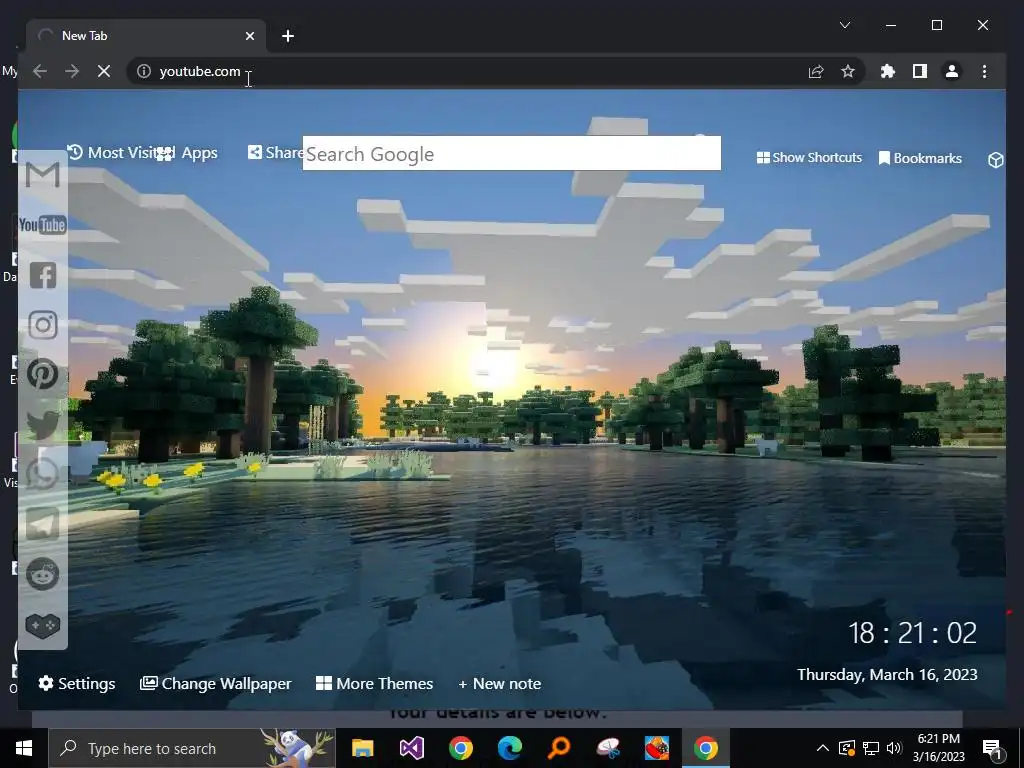
Task: Close the New Tab tab
Action: (249, 36)
